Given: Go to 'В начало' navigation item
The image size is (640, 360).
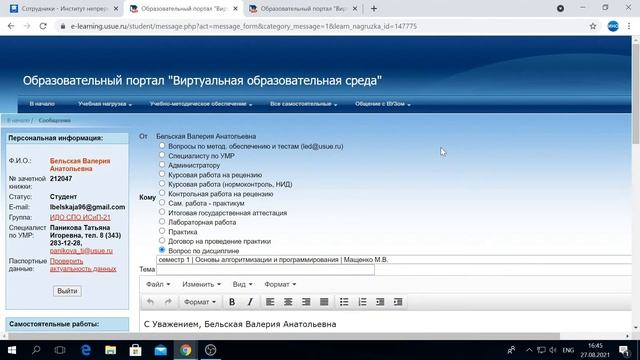Looking at the screenshot, I should pyautogui.click(x=42, y=104).
